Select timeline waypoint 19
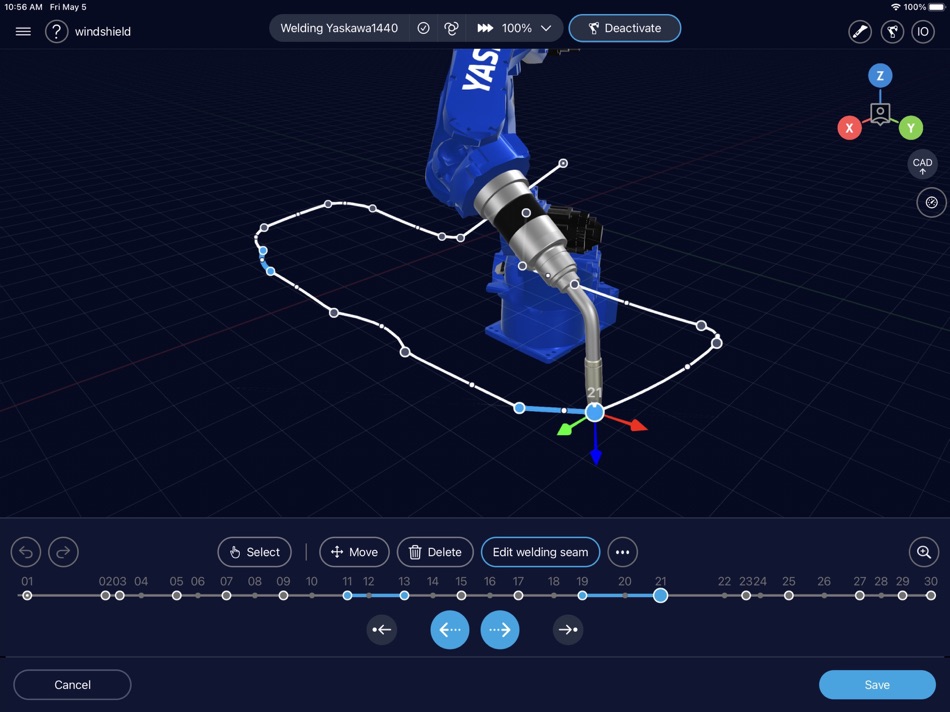950x712 pixels. click(x=582, y=596)
